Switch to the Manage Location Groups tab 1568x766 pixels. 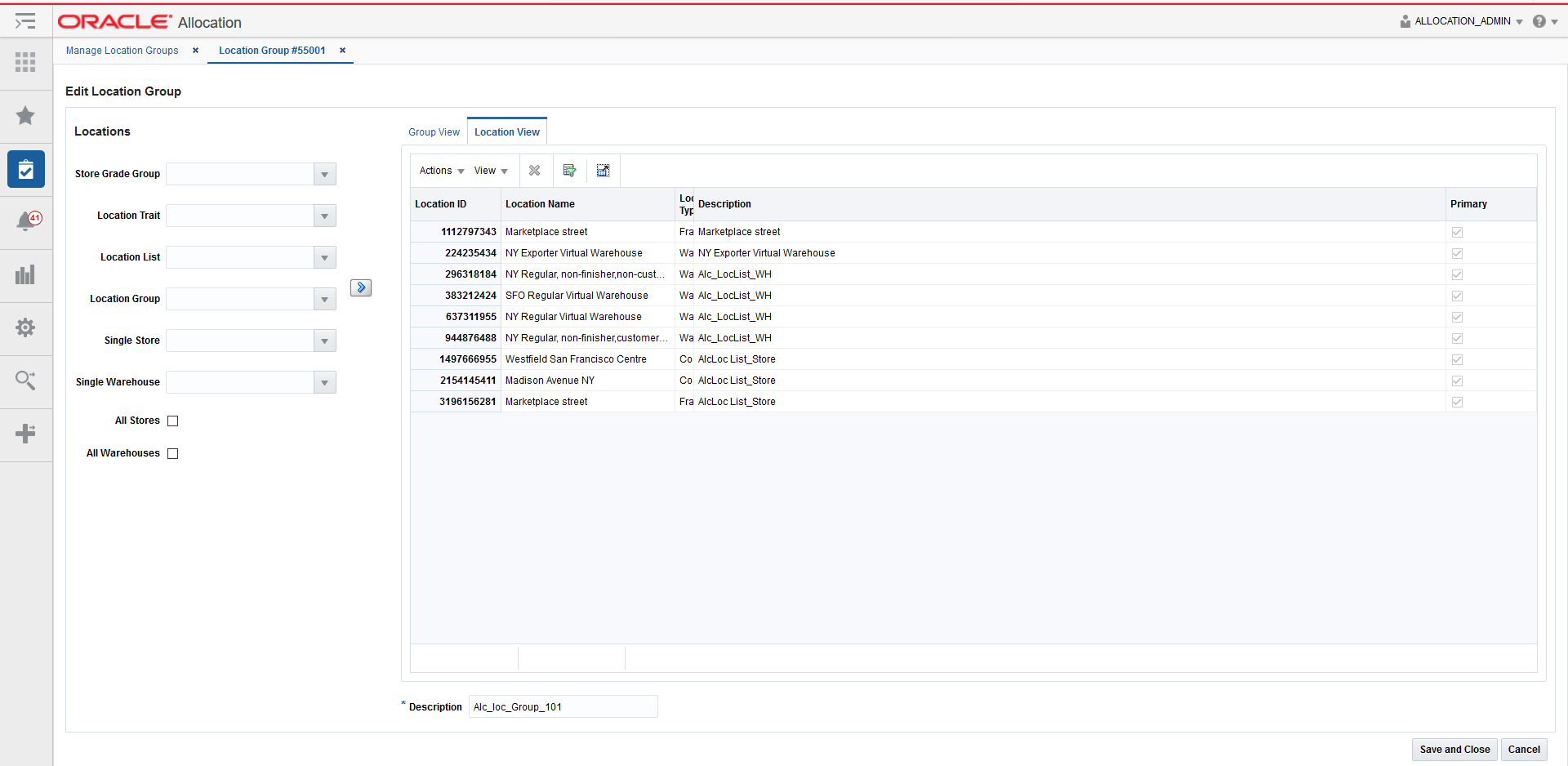(x=122, y=51)
